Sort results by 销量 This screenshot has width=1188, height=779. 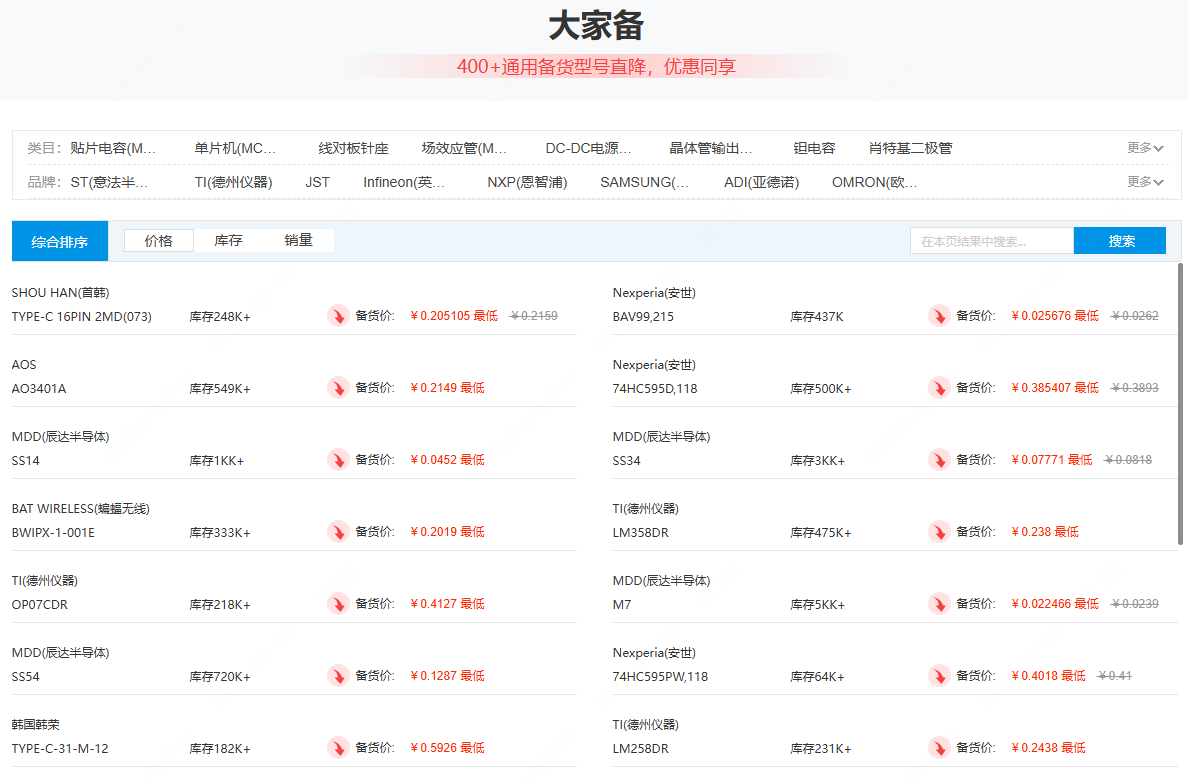298,241
